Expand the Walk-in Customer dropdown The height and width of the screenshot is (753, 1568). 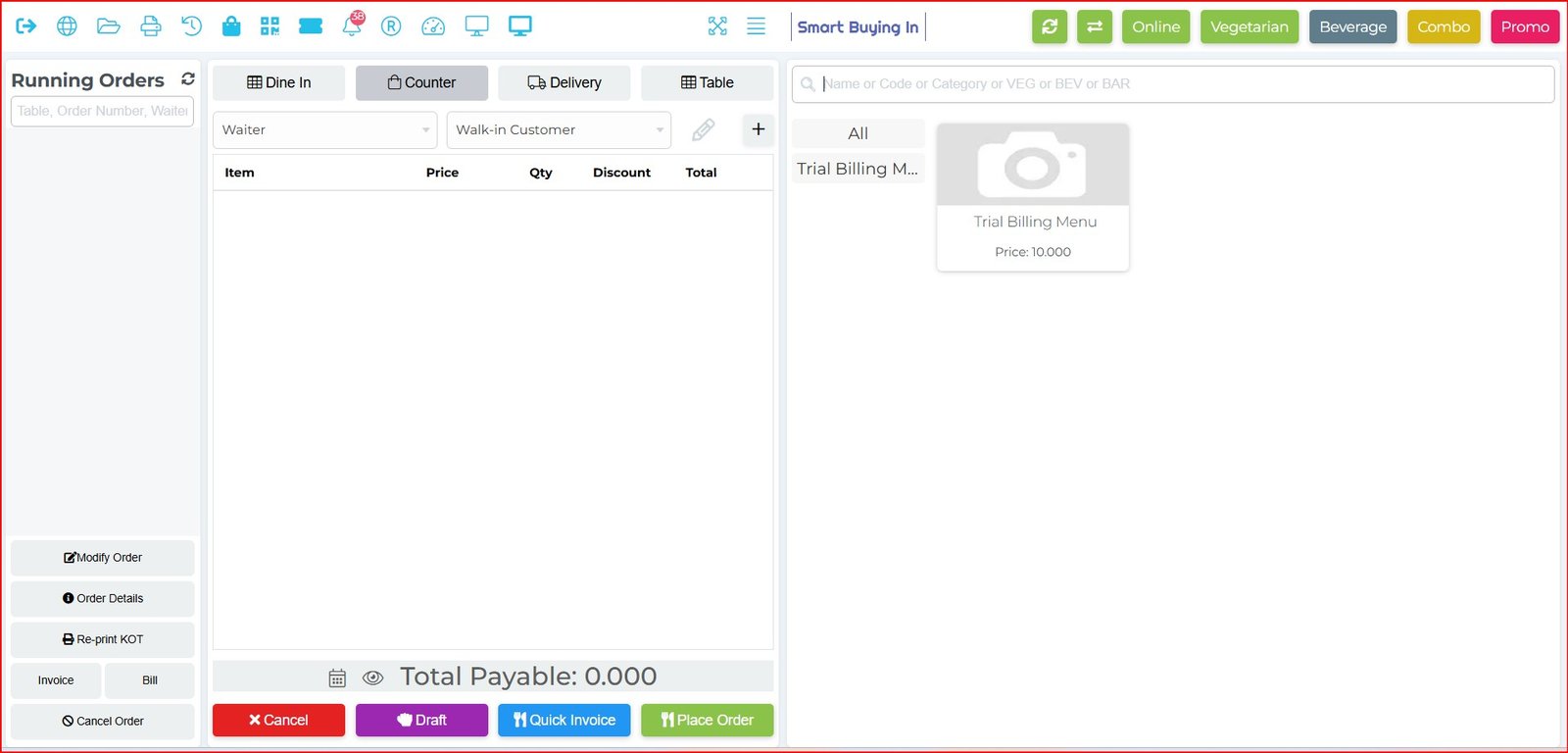[x=558, y=129]
